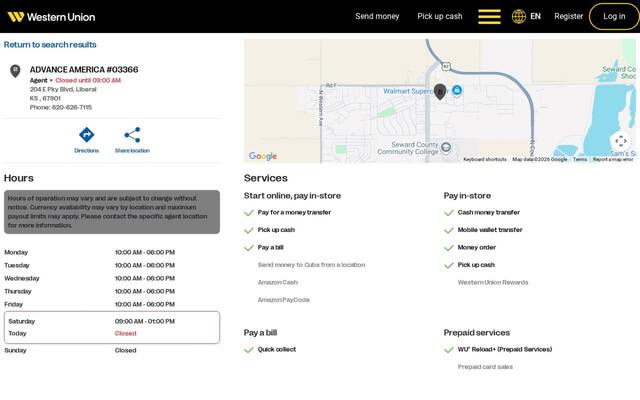Click the Monday hours row
640x400 pixels.
click(x=112, y=252)
